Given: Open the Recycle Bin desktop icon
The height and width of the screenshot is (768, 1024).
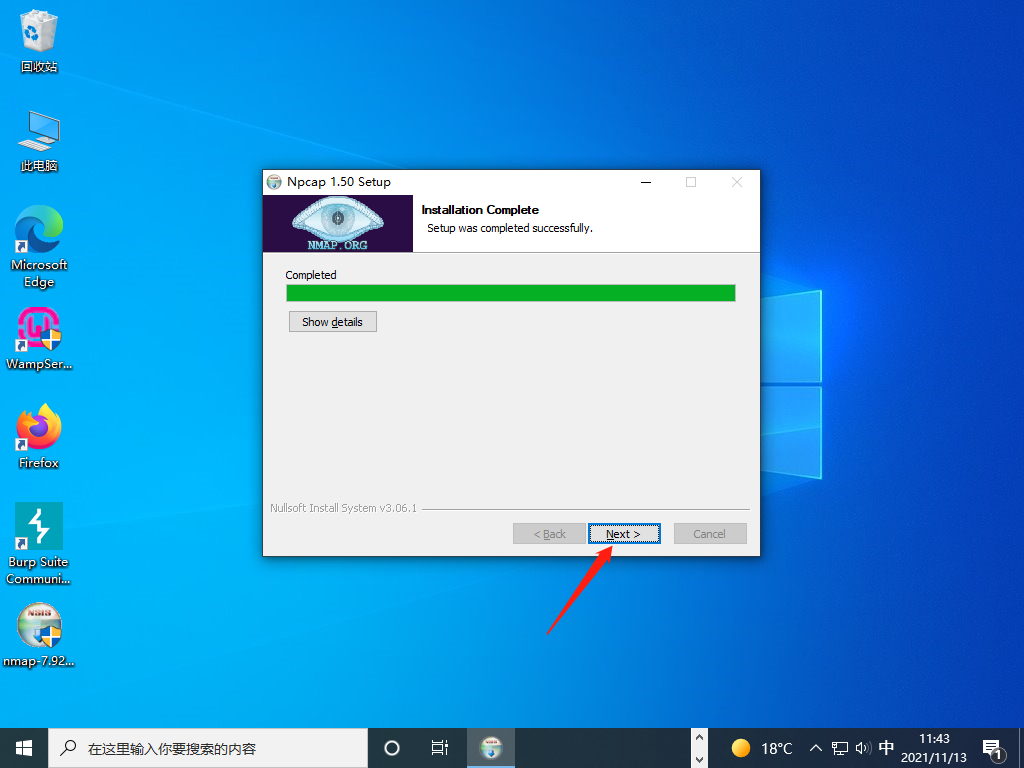Looking at the screenshot, I should click(39, 40).
